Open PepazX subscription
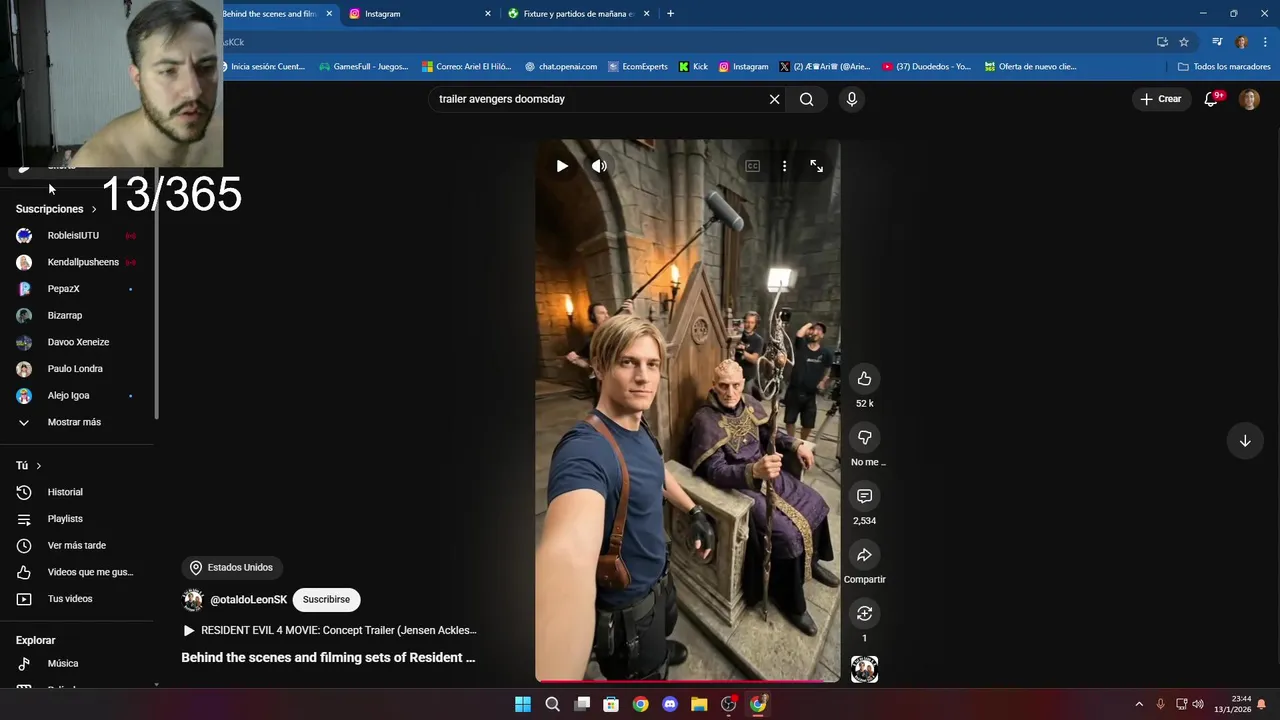The image size is (1280, 720). [77, 289]
